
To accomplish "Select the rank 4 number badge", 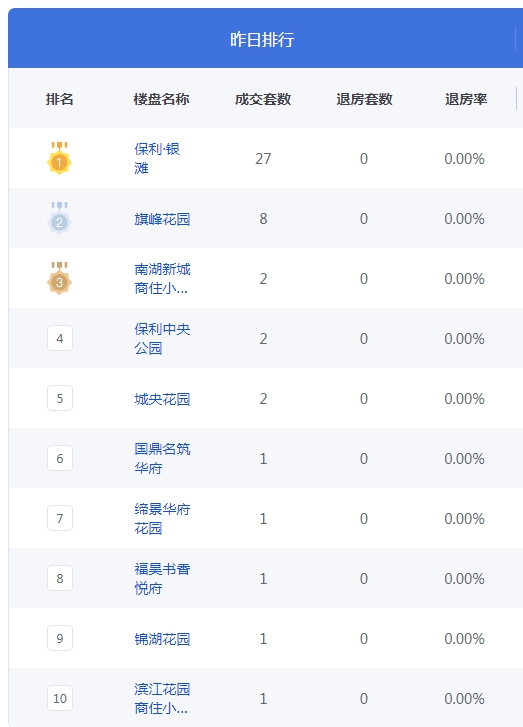I will (60, 338).
